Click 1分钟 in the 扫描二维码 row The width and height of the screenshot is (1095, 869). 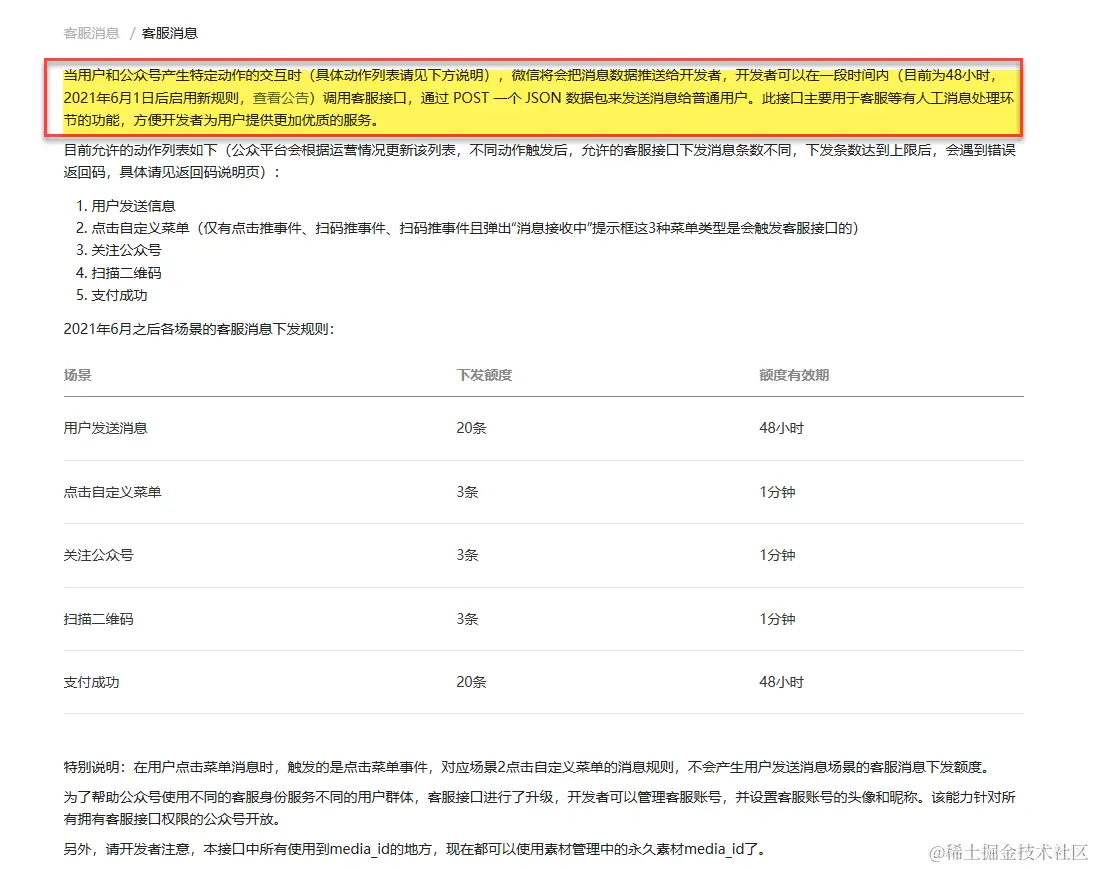pyautogui.click(x=777, y=619)
